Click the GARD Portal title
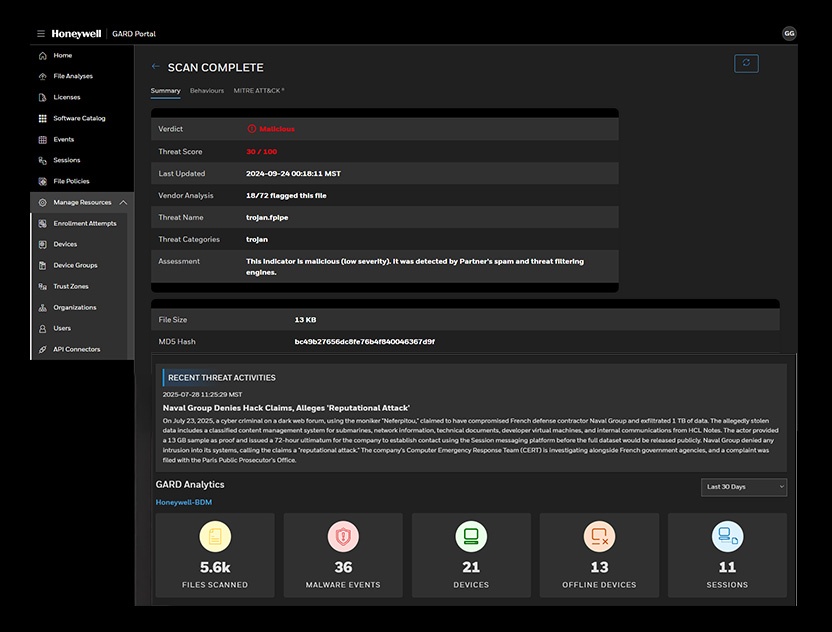 click(x=134, y=34)
